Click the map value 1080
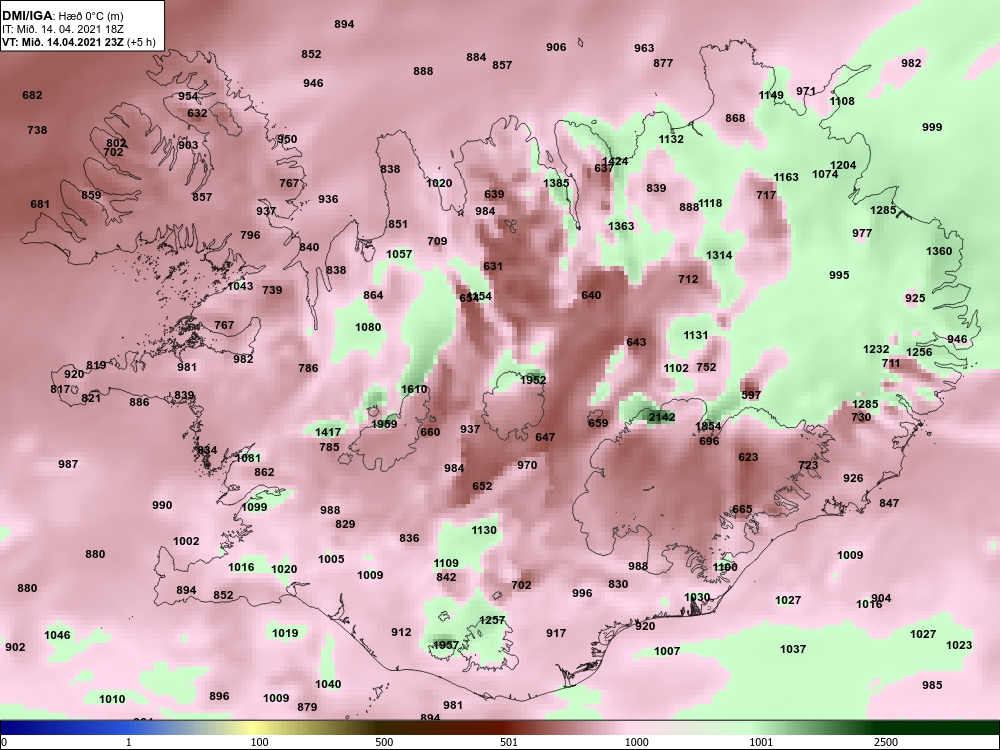The image size is (1000, 750). tap(368, 327)
